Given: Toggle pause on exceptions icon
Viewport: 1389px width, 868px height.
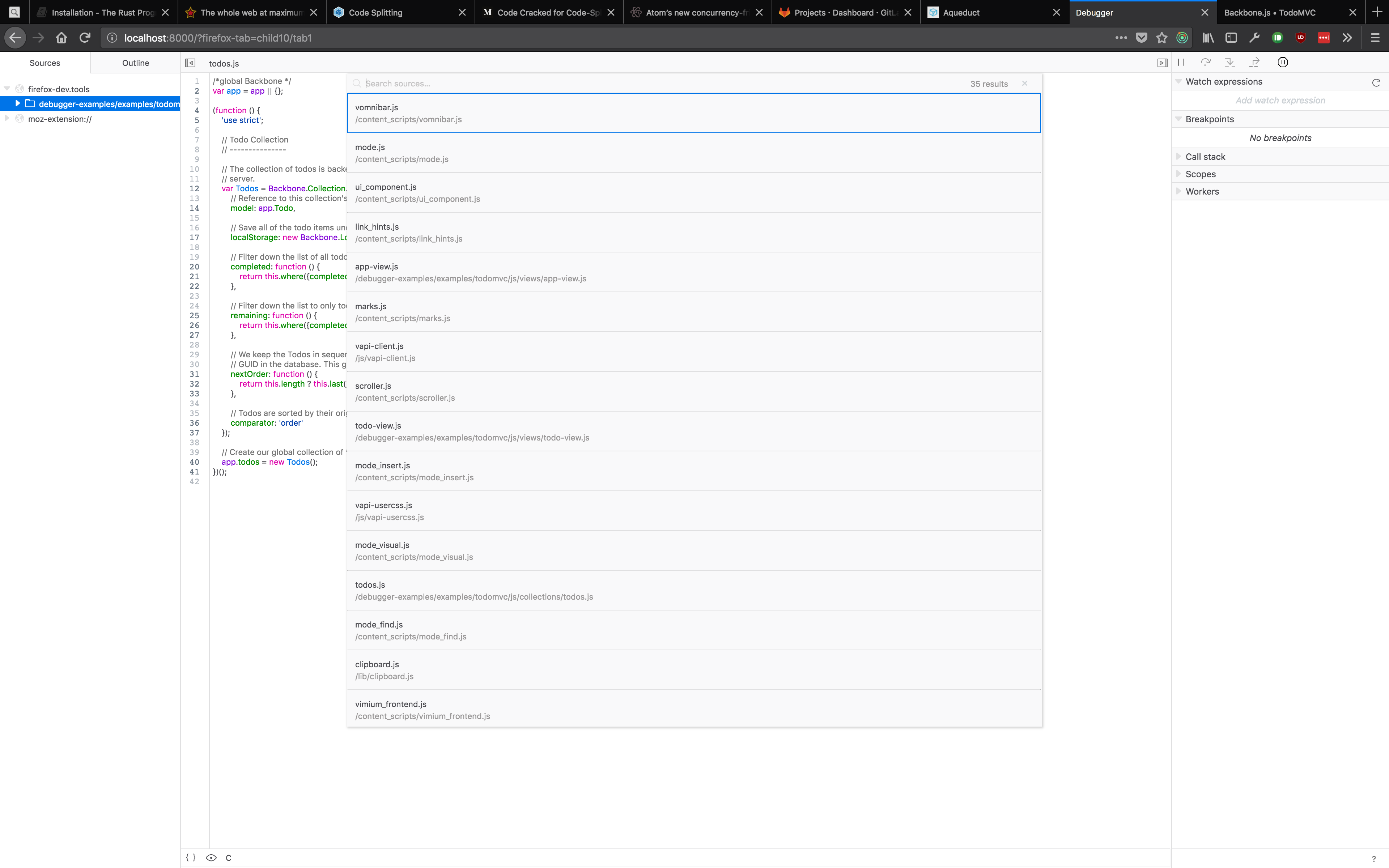Looking at the screenshot, I should click(x=1282, y=63).
